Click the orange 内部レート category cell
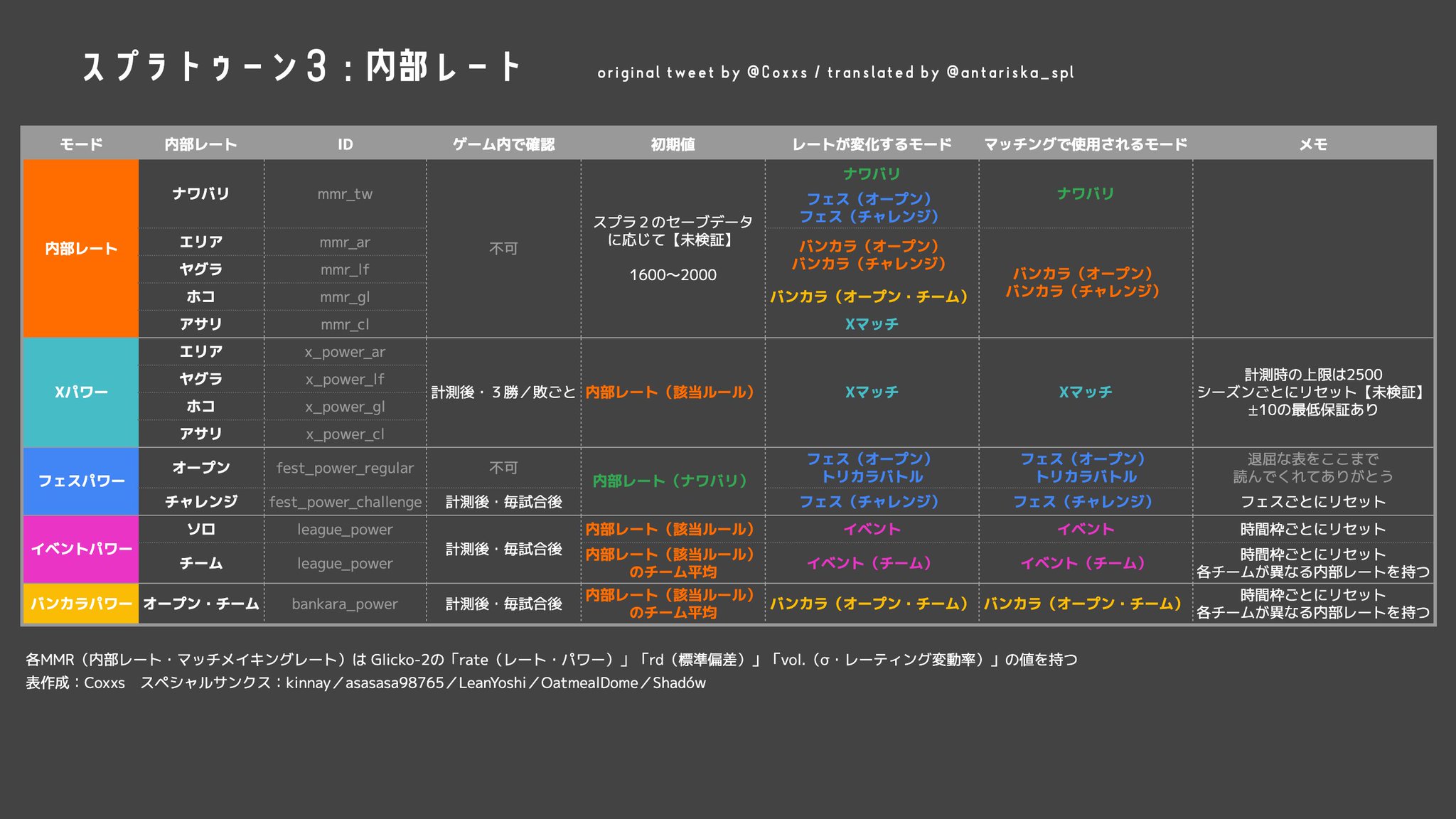The image size is (1456, 819). tap(81, 248)
